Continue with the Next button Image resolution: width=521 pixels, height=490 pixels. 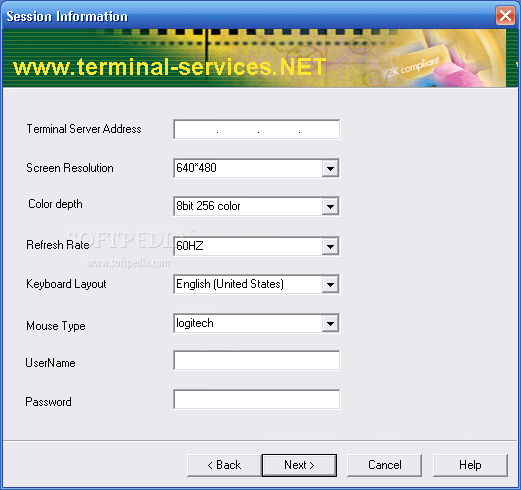pyautogui.click(x=299, y=465)
